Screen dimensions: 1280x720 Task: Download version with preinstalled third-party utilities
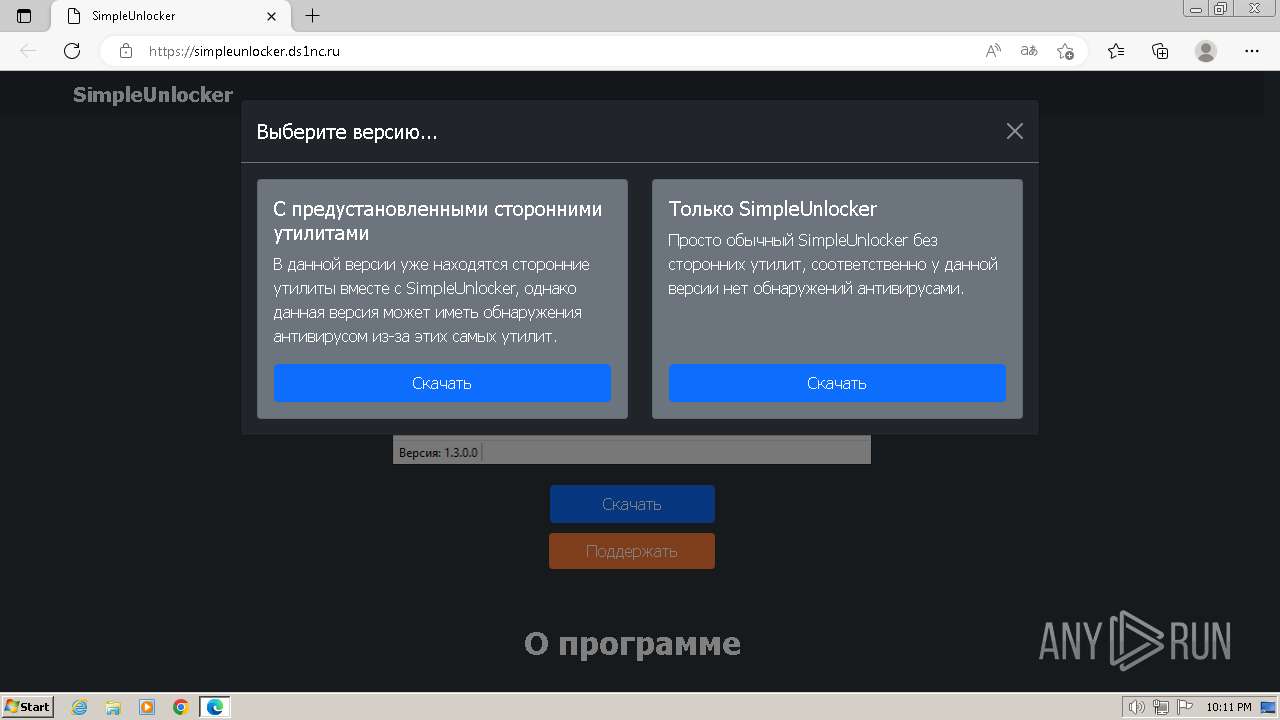coord(442,383)
